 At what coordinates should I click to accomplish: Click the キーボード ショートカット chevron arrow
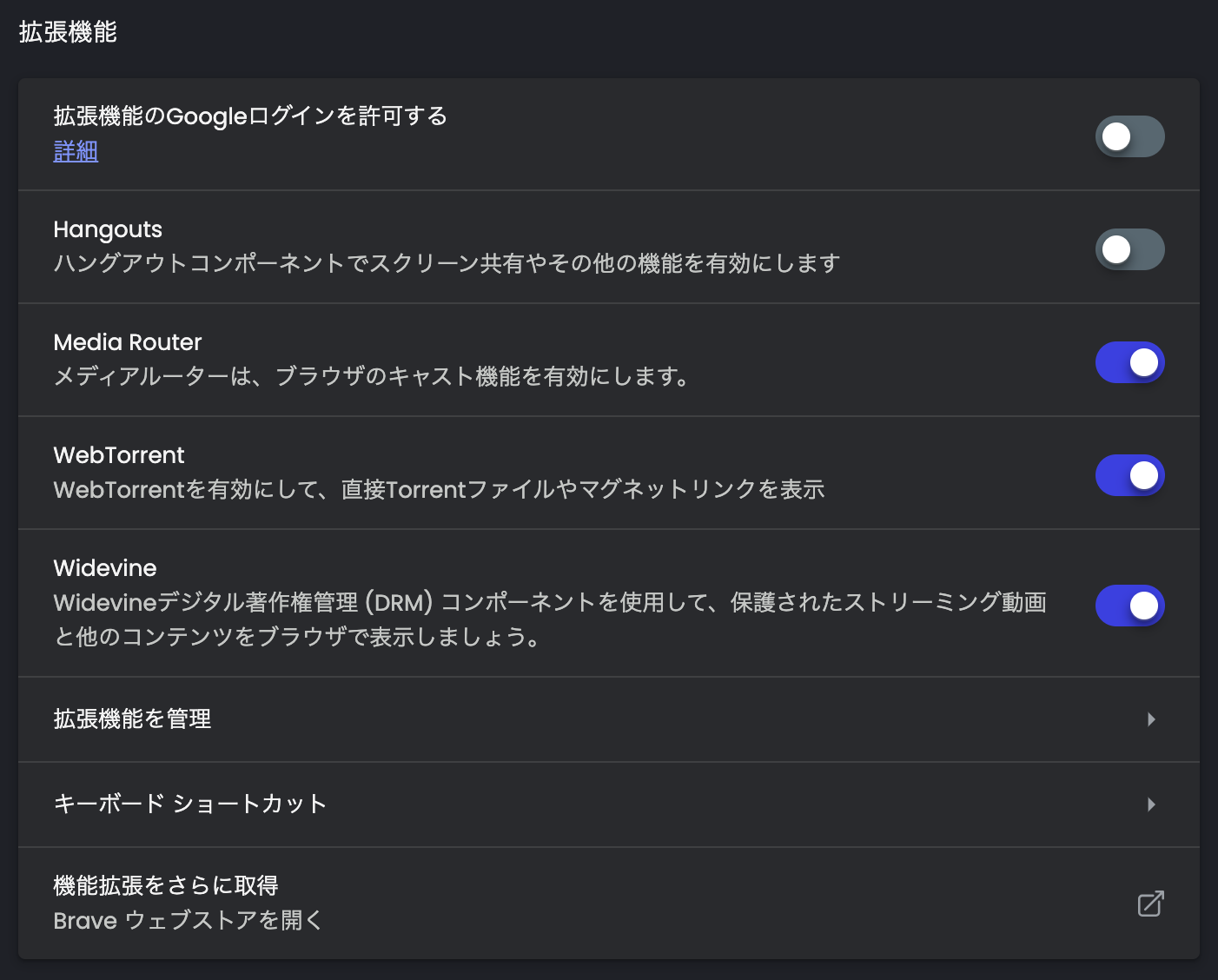point(1152,805)
